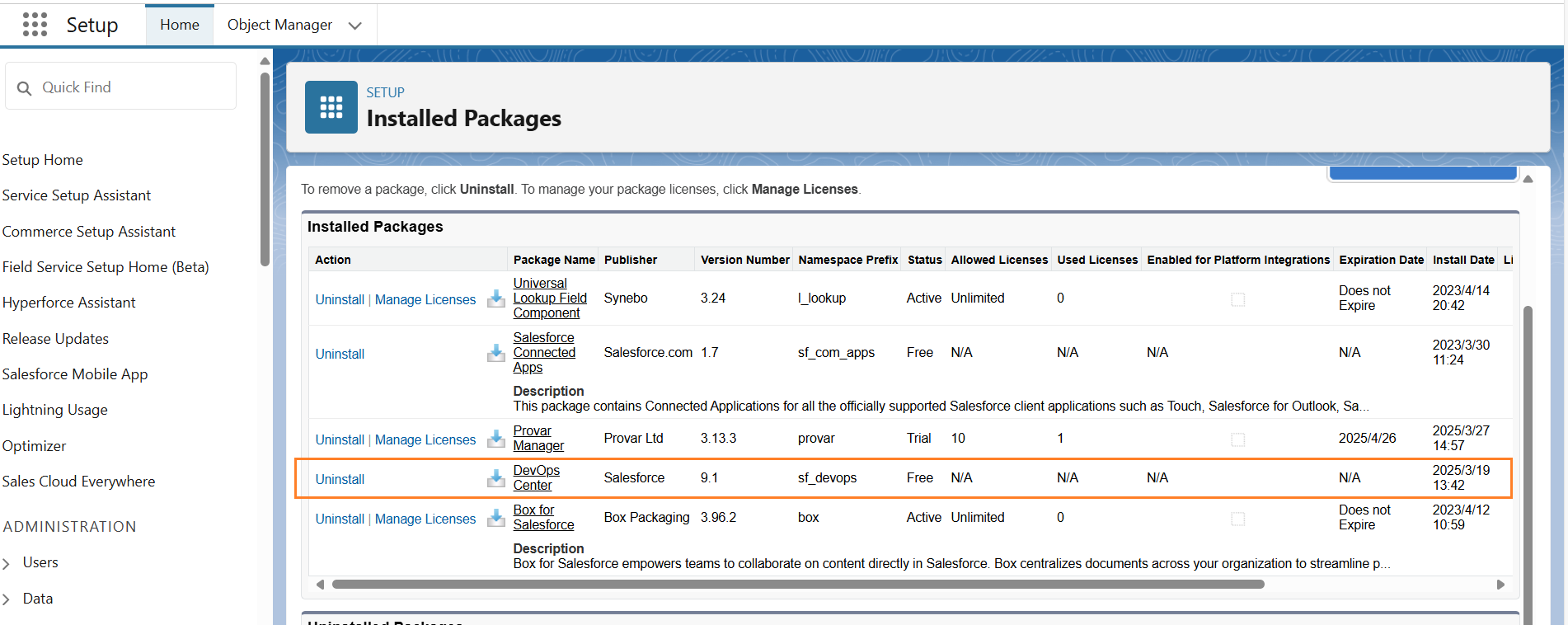The height and width of the screenshot is (625, 1568).
Task: Open Salesforce Mobile App settings
Action: pyautogui.click(x=75, y=374)
